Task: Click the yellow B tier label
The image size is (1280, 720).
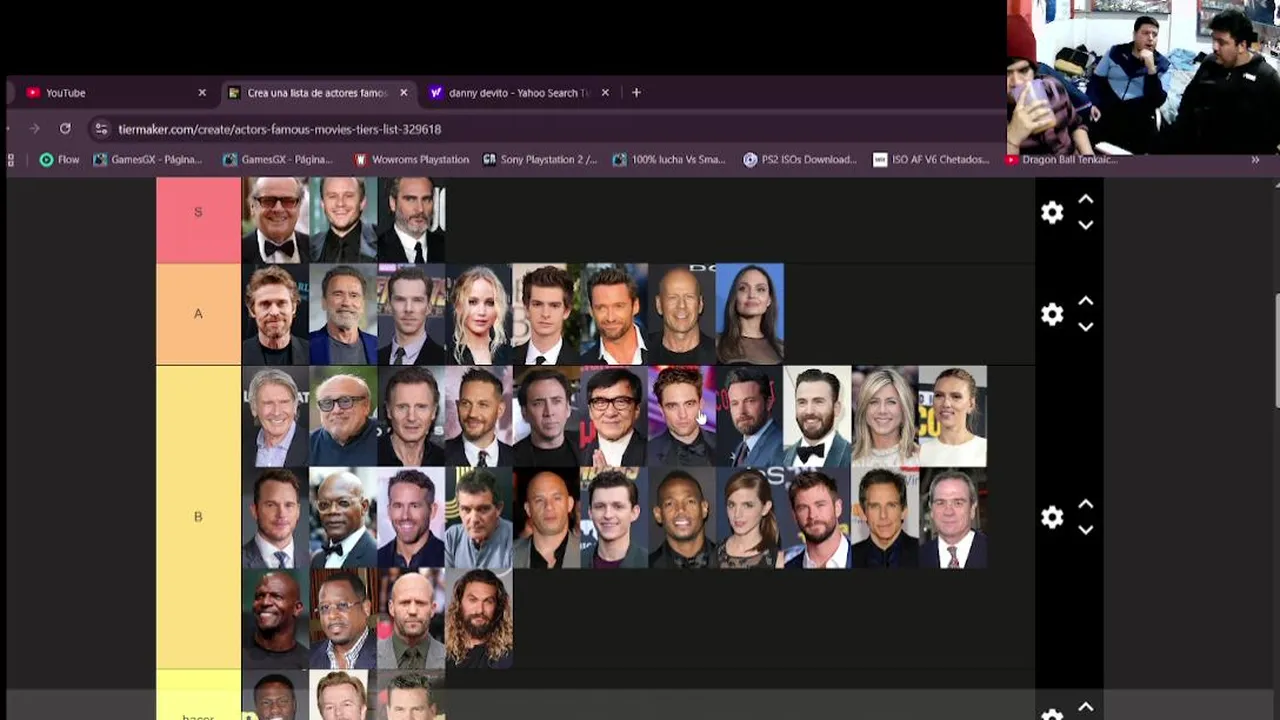Action: 198,517
